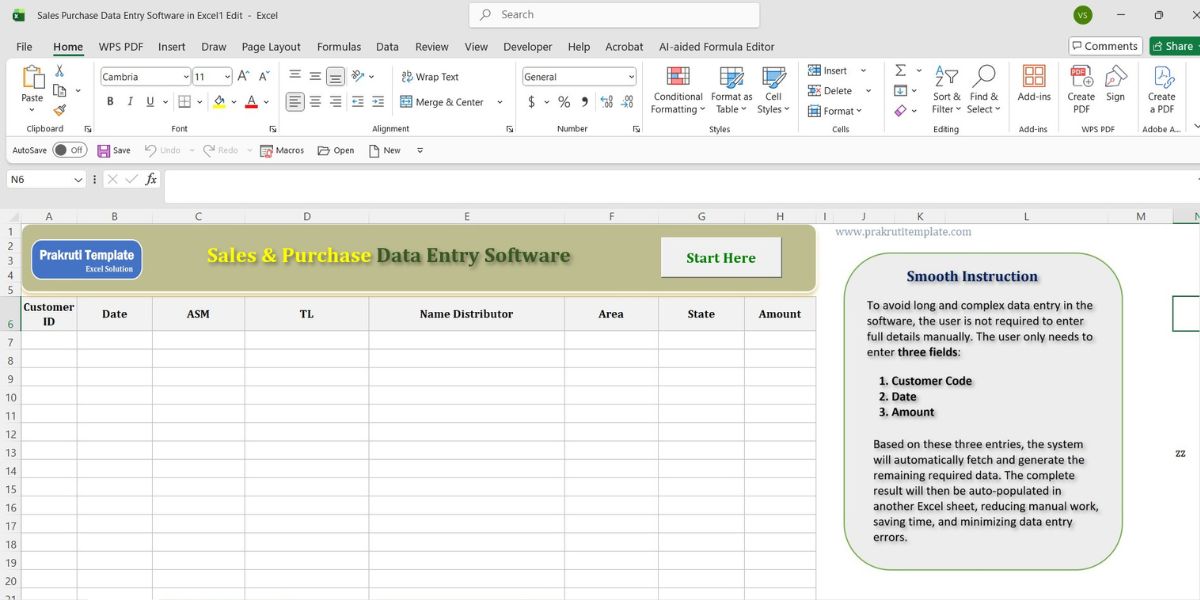Image resolution: width=1200 pixels, height=600 pixels.
Task: Click the Share button
Action: pyautogui.click(x=1173, y=46)
